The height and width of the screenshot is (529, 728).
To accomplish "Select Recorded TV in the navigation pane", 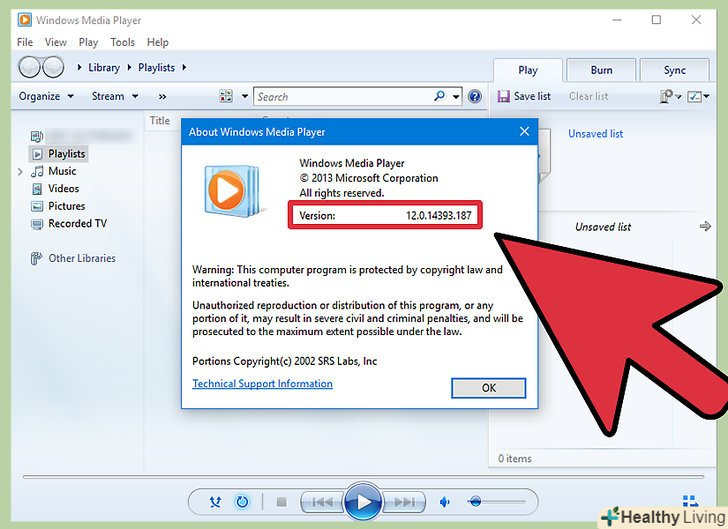I will click(x=69, y=223).
